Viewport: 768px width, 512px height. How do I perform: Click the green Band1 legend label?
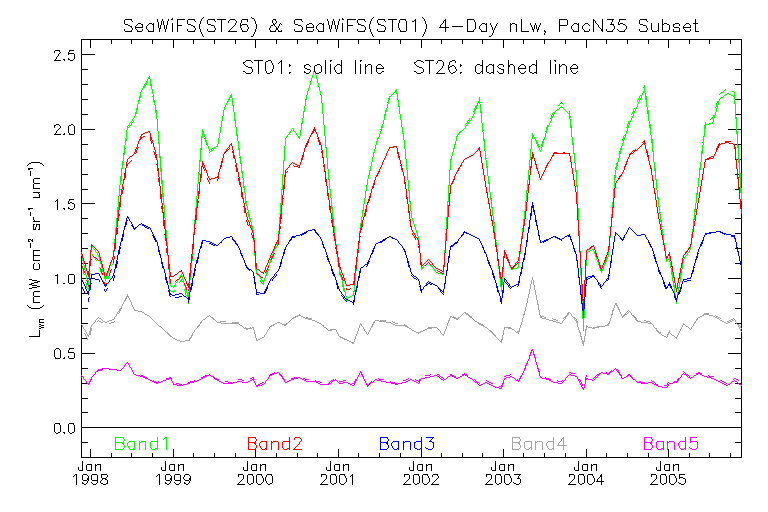pyautogui.click(x=142, y=444)
